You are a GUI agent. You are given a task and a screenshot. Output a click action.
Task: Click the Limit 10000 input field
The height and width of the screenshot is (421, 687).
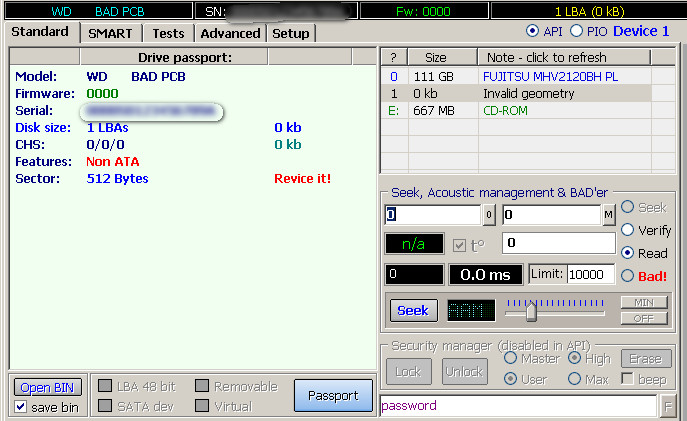point(591,275)
